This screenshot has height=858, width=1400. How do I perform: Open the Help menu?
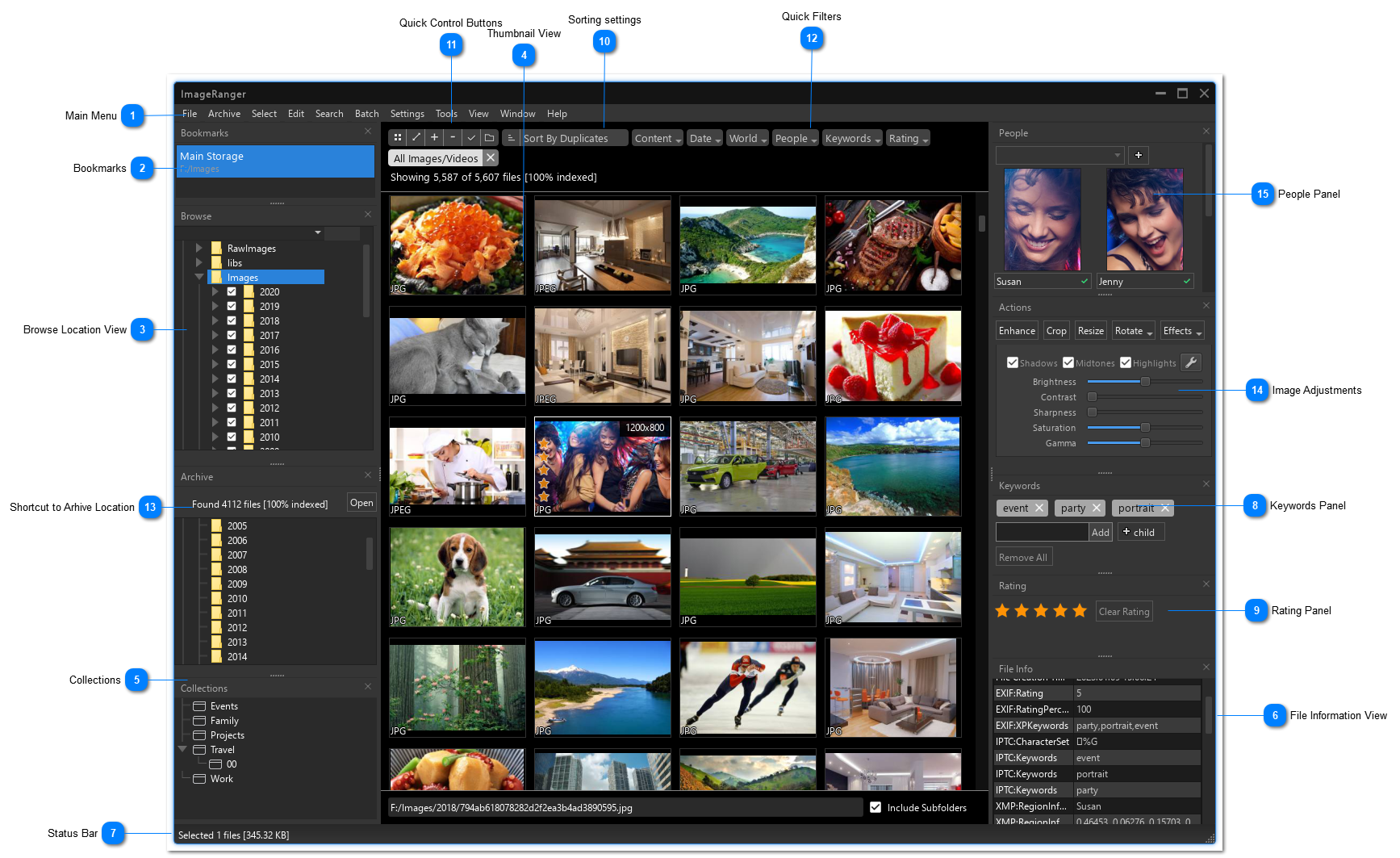[x=557, y=114]
